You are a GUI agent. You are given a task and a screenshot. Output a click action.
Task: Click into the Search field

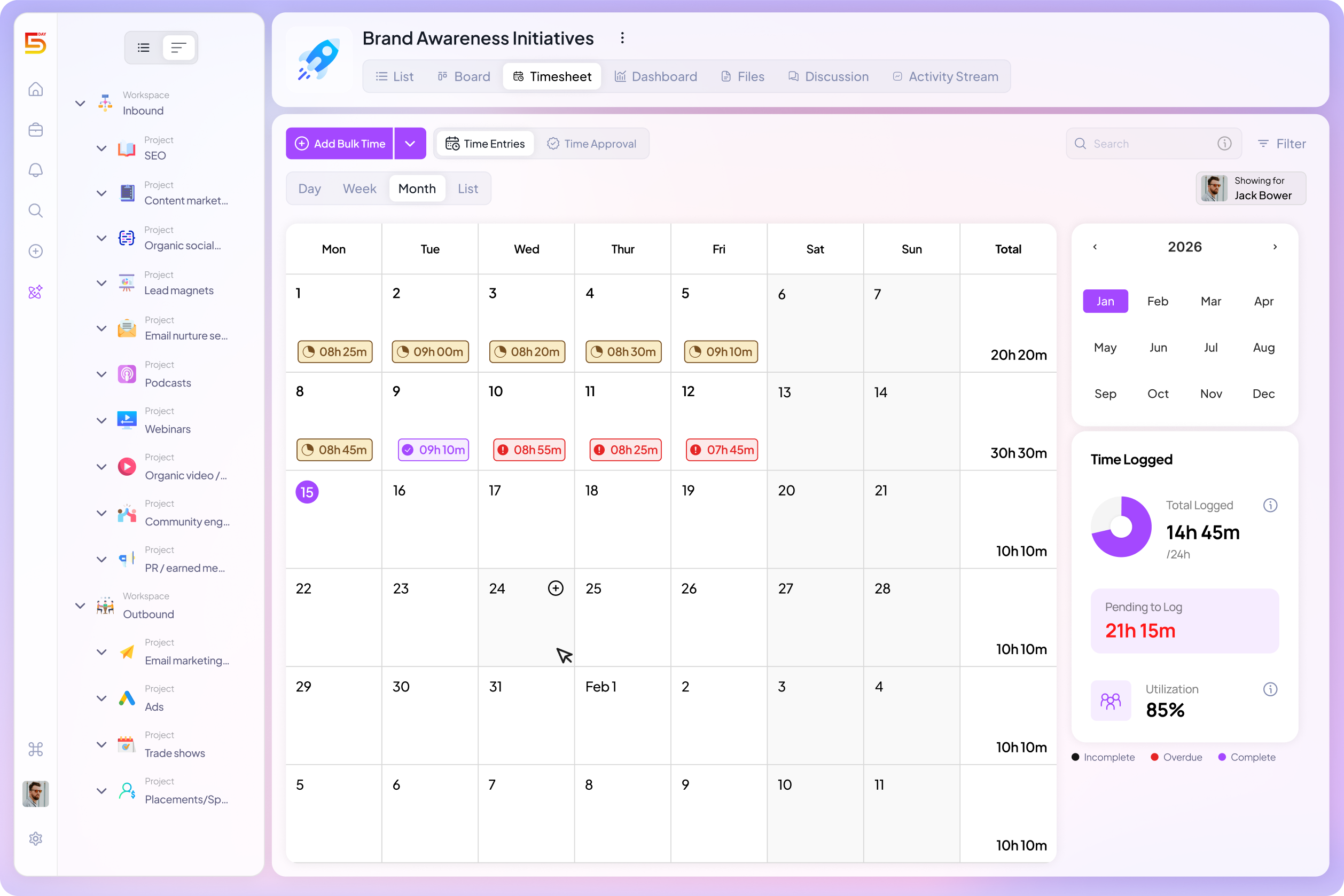(x=1154, y=144)
